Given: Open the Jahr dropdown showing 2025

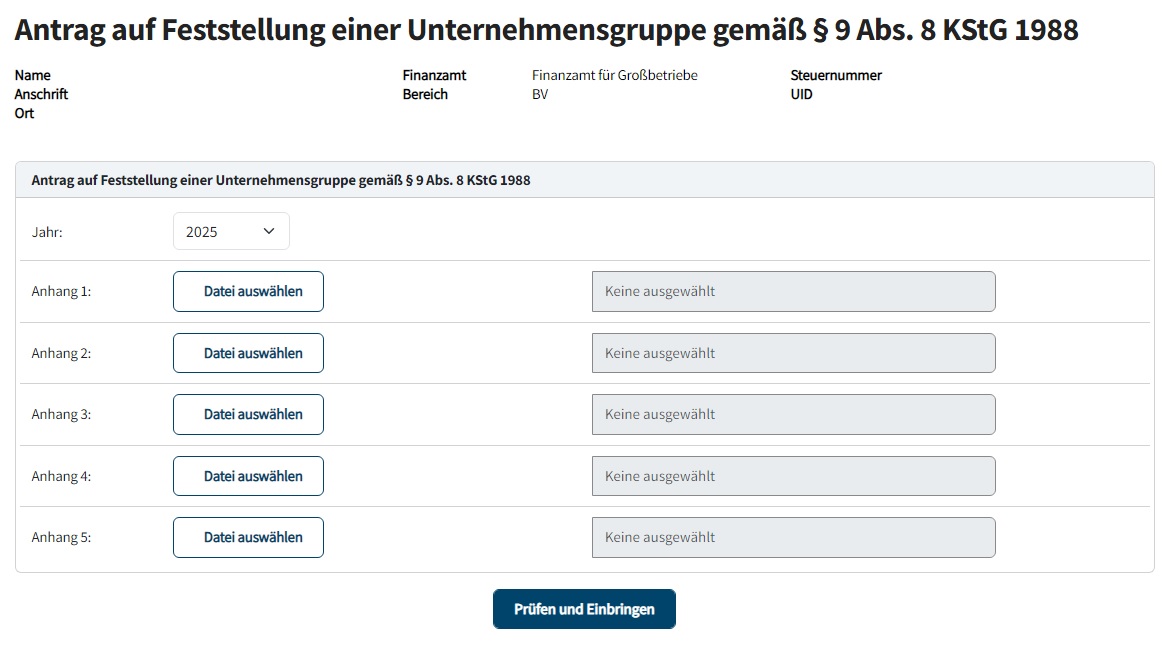Looking at the screenshot, I should 231,231.
